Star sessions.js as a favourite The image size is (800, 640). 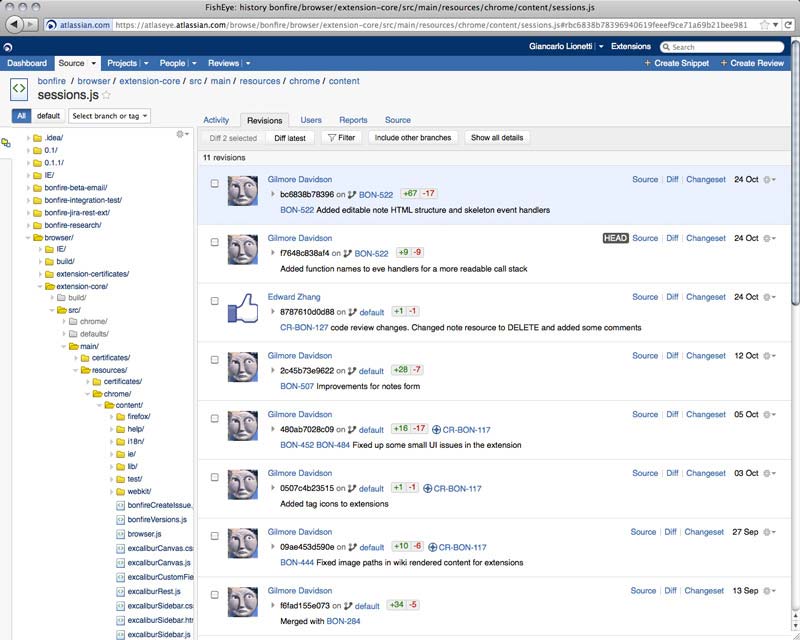tap(107, 95)
